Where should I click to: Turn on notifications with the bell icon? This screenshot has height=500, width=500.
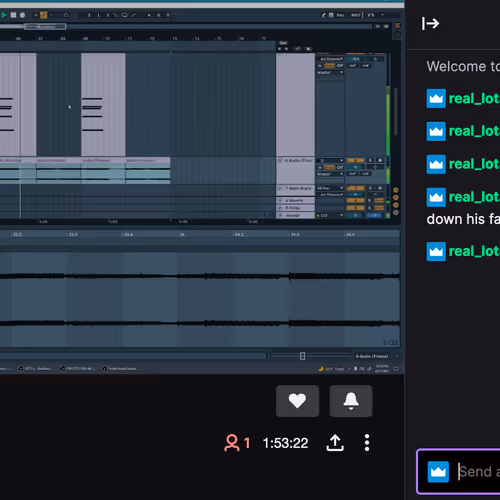[351, 401]
